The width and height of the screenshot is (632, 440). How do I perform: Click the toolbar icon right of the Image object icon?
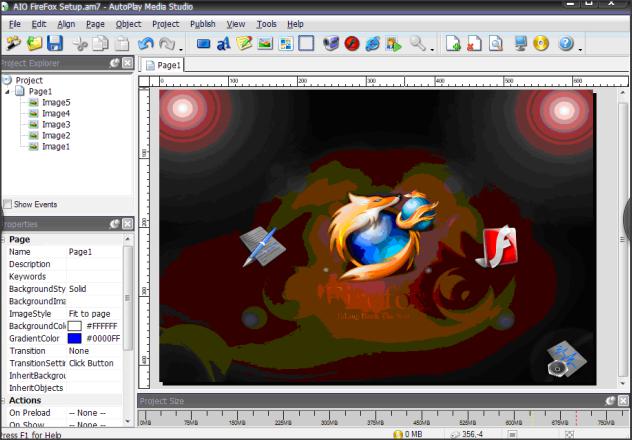(x=286, y=43)
